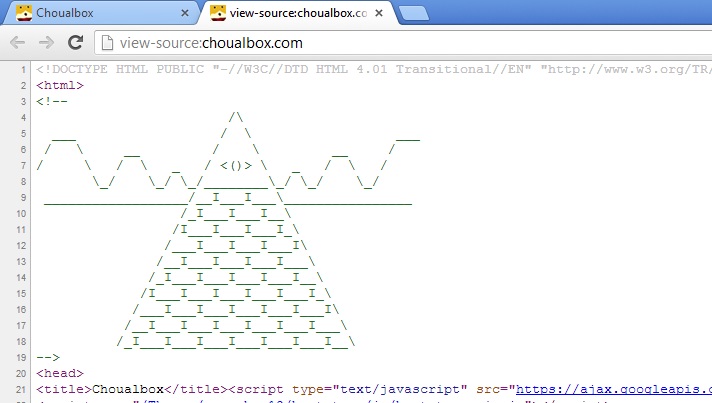712x403 pixels.
Task: Open a new tab
Action: coord(414,14)
